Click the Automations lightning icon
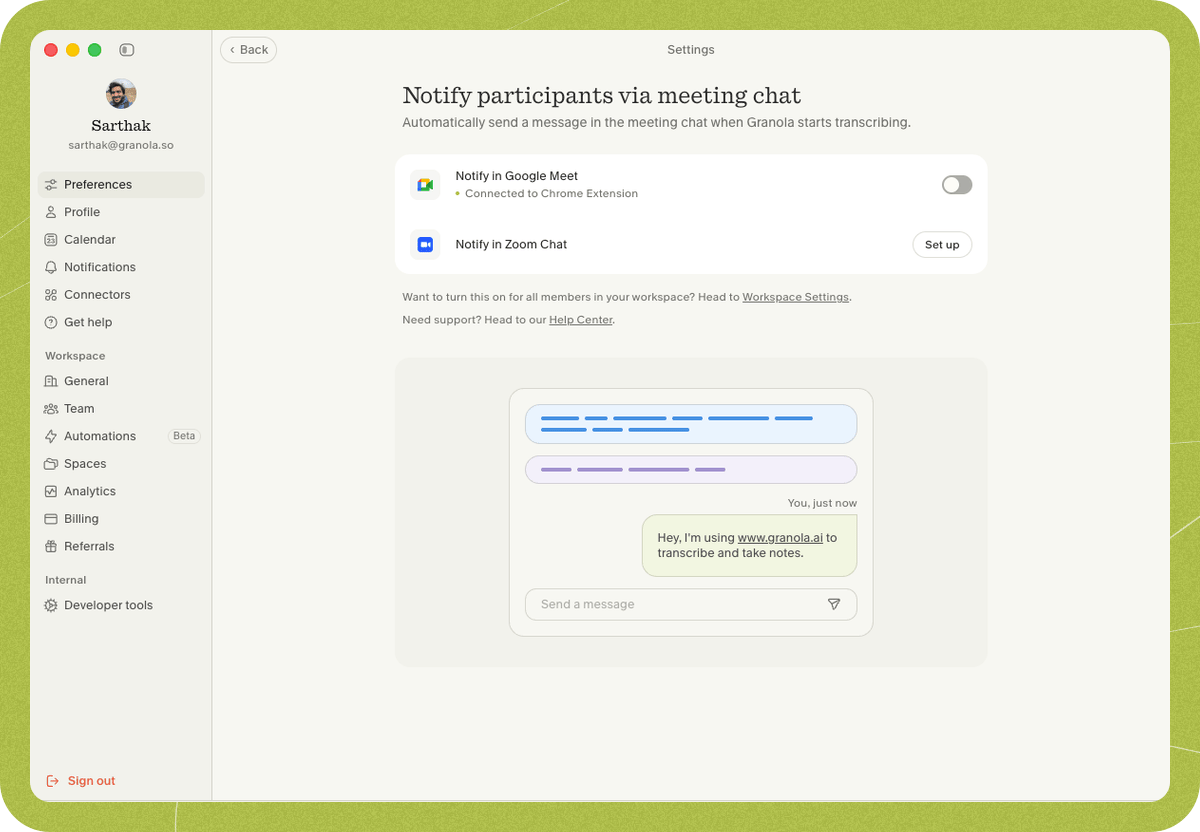 pyautogui.click(x=51, y=436)
